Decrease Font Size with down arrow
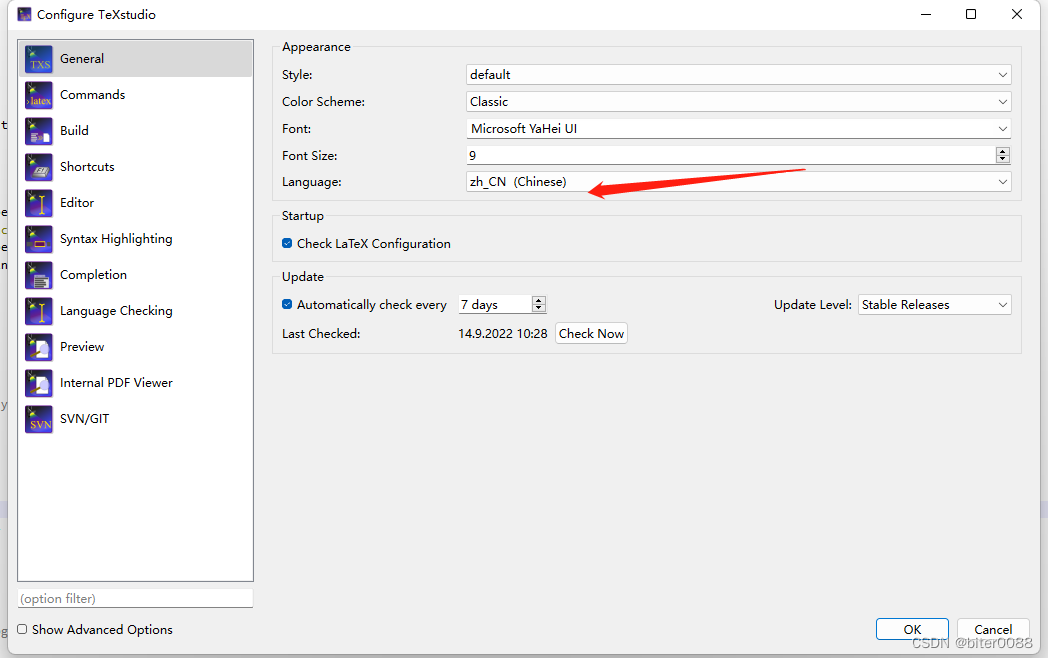The width and height of the screenshot is (1048, 658). (x=1003, y=159)
